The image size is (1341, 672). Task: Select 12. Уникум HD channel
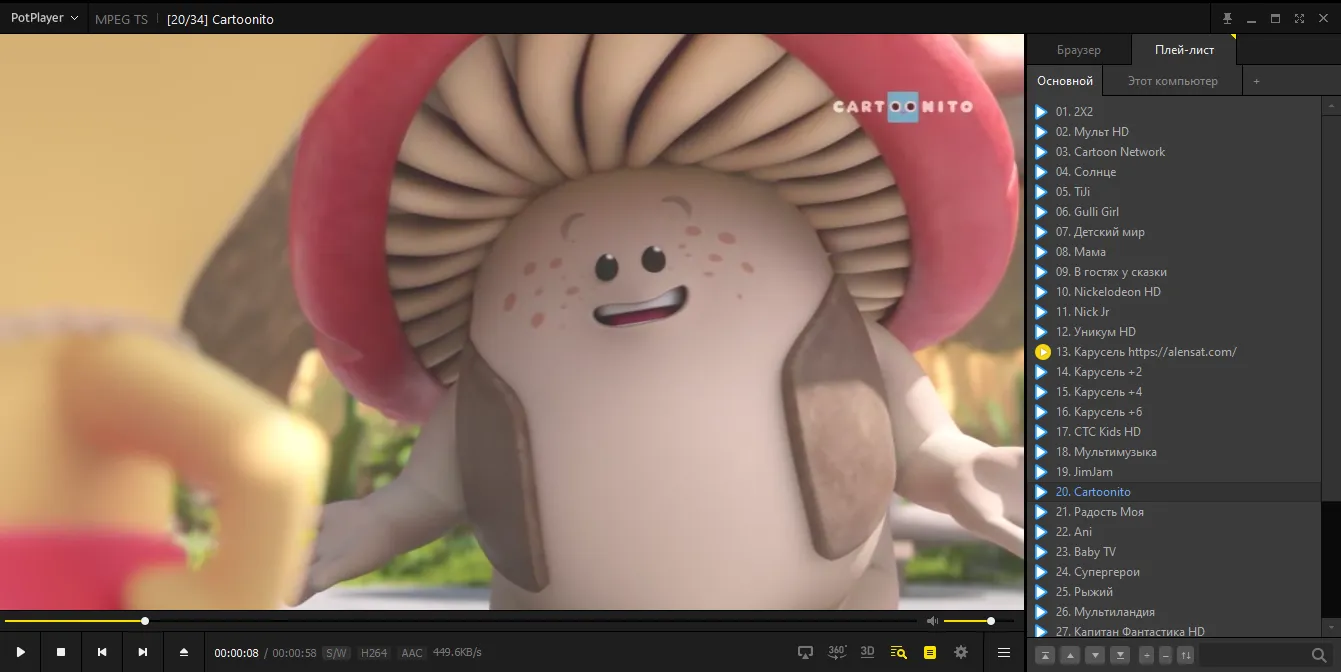pos(1175,332)
